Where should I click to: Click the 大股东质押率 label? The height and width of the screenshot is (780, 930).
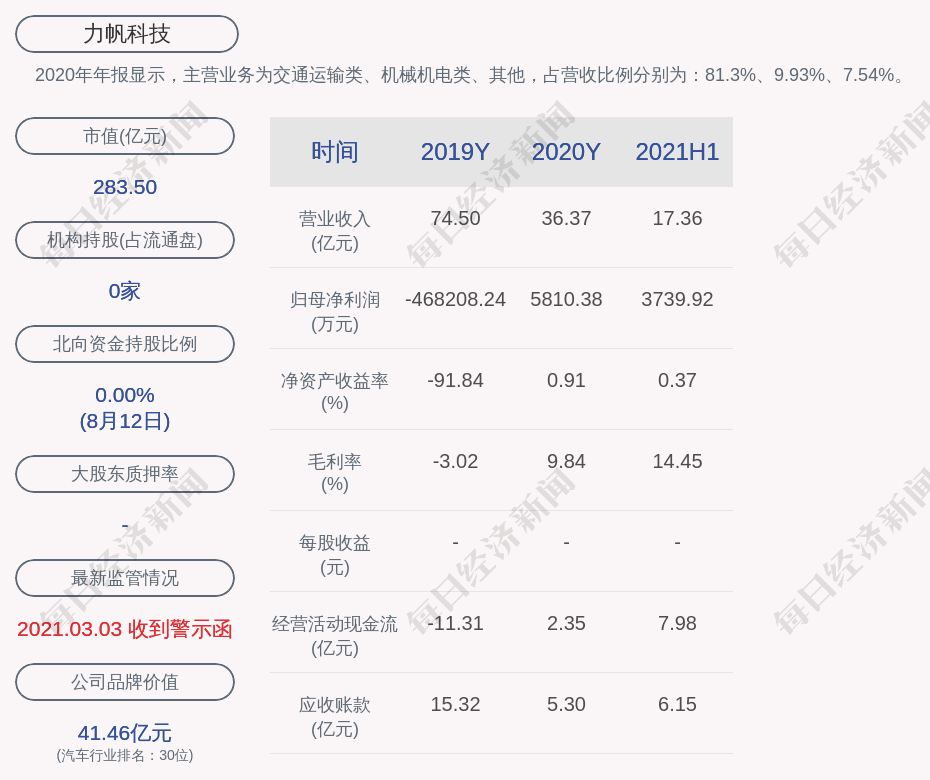point(125,473)
